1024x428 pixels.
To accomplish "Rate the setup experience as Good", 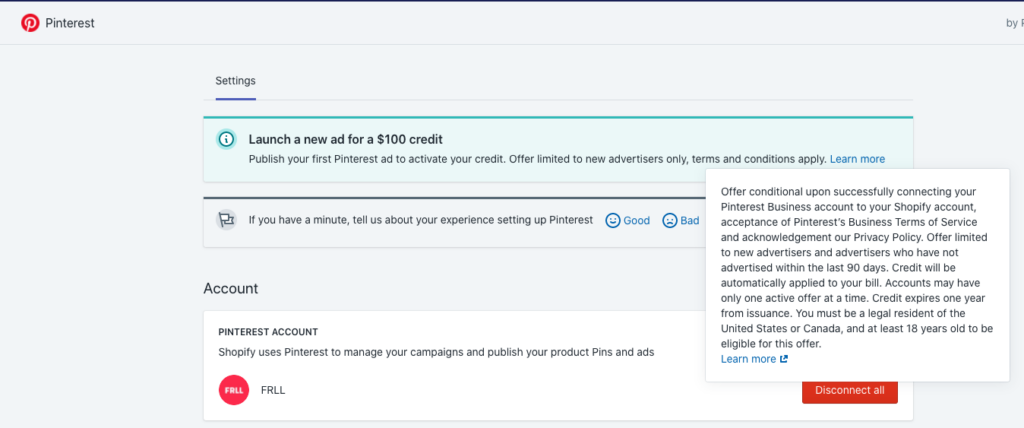I will (x=628, y=221).
